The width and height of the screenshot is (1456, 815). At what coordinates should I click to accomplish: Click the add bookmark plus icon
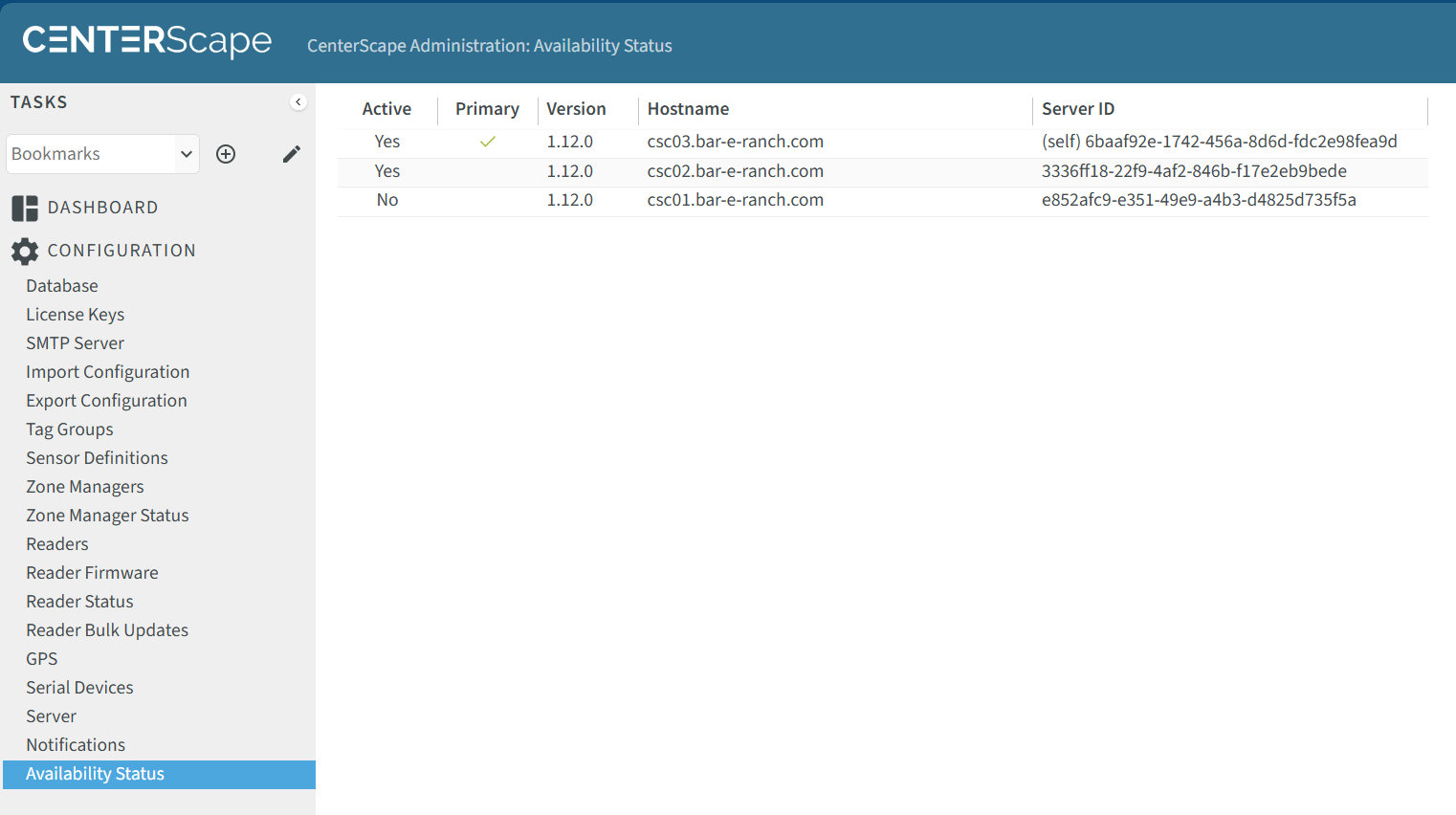[x=226, y=154]
